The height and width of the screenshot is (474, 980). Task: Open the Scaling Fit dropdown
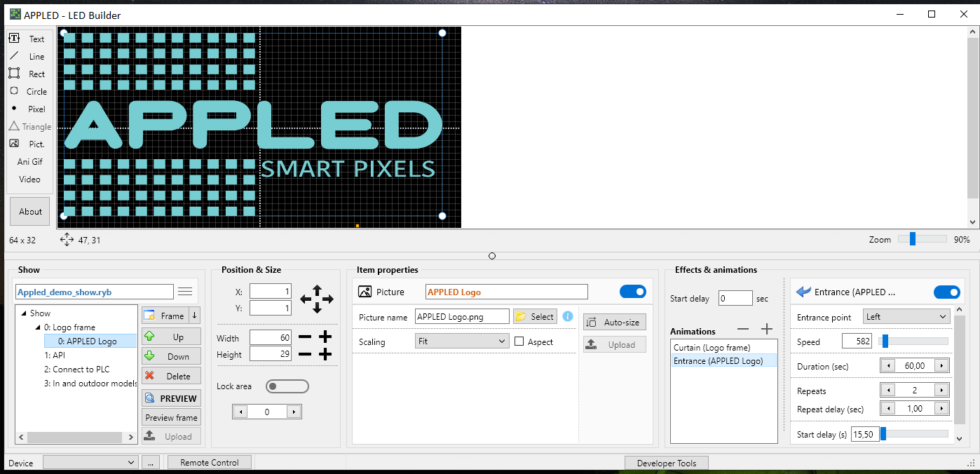[x=462, y=341]
